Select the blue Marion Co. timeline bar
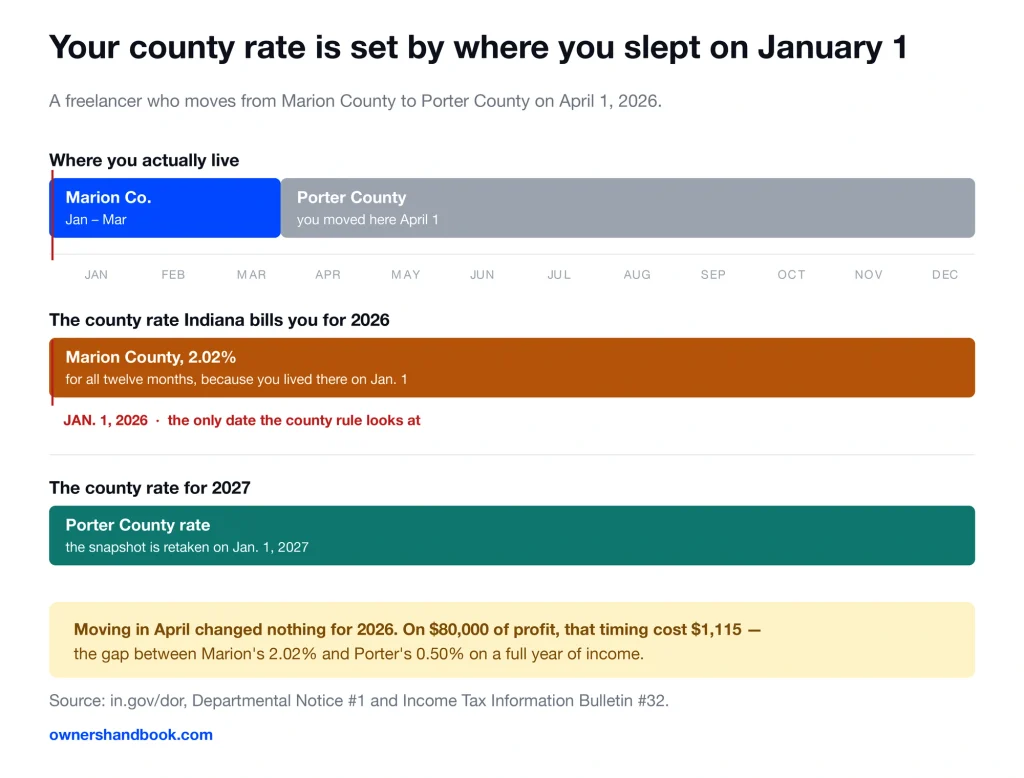The image size is (1024, 778). (165, 208)
